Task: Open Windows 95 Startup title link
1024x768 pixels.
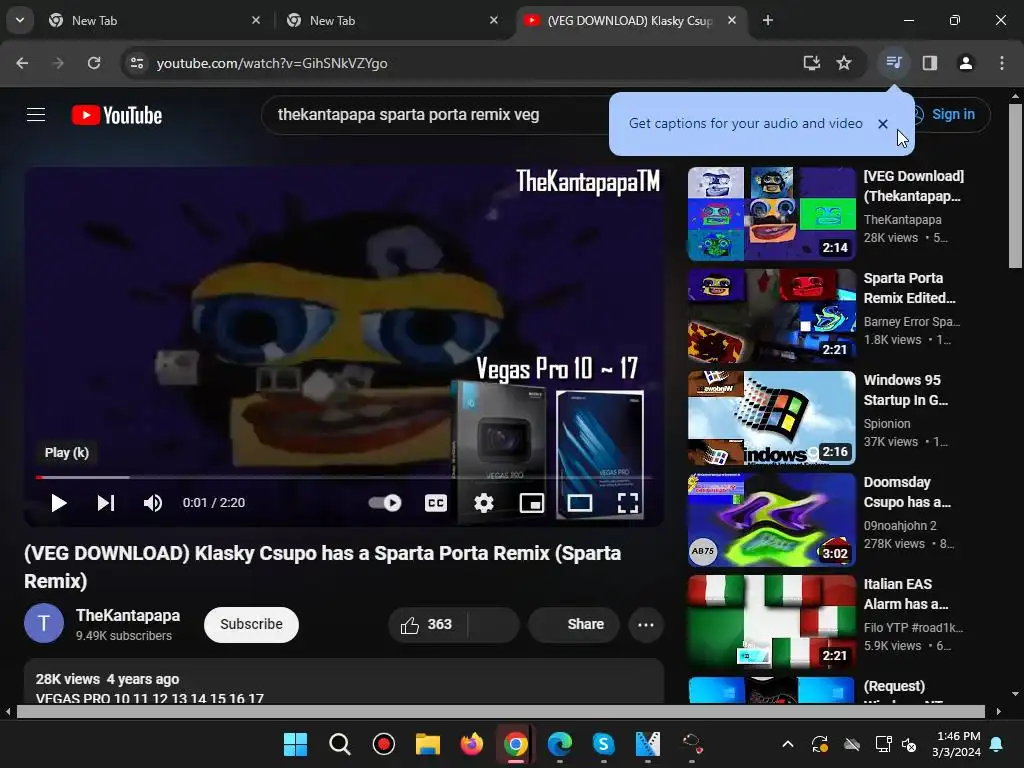Action: (906, 390)
